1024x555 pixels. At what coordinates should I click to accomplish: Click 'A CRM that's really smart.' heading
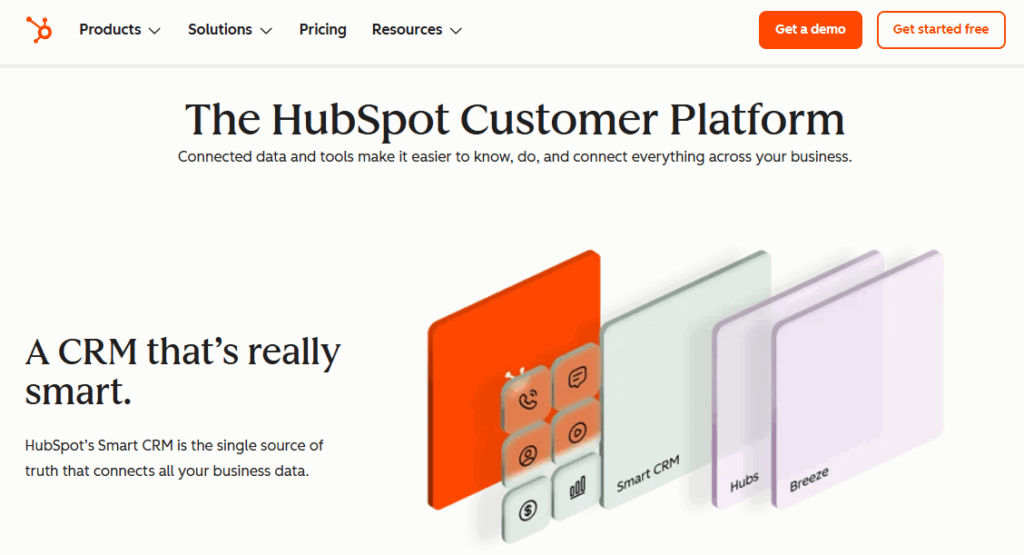coord(182,371)
